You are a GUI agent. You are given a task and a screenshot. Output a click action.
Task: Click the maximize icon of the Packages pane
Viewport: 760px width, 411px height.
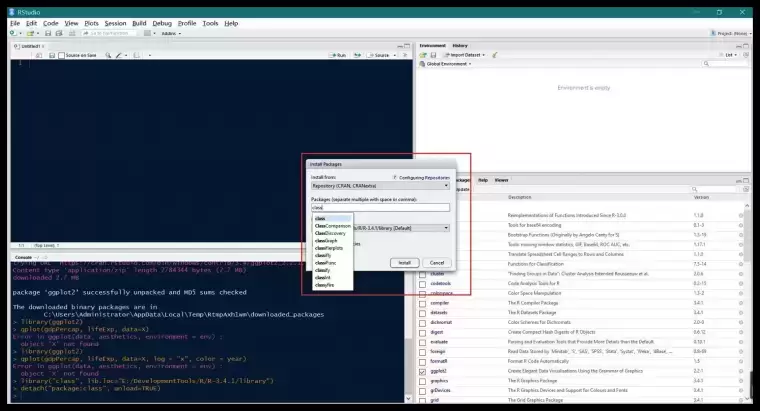click(746, 180)
